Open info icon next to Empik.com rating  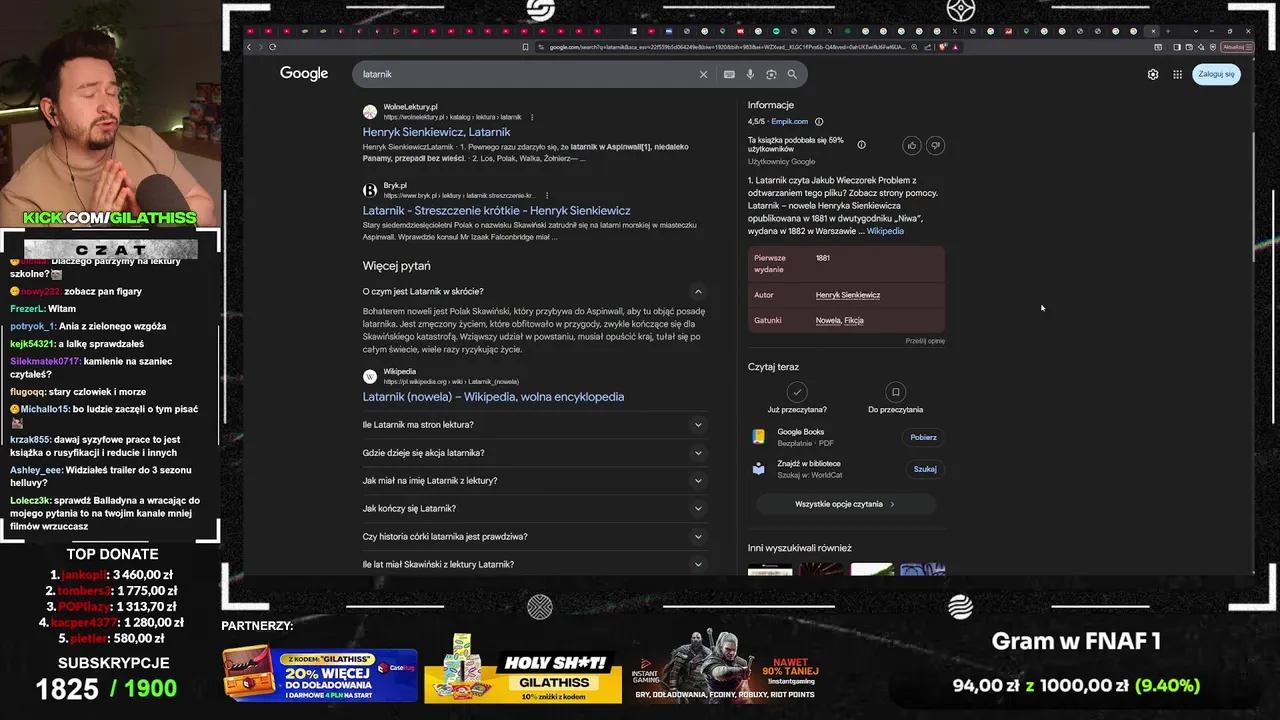pos(819,122)
